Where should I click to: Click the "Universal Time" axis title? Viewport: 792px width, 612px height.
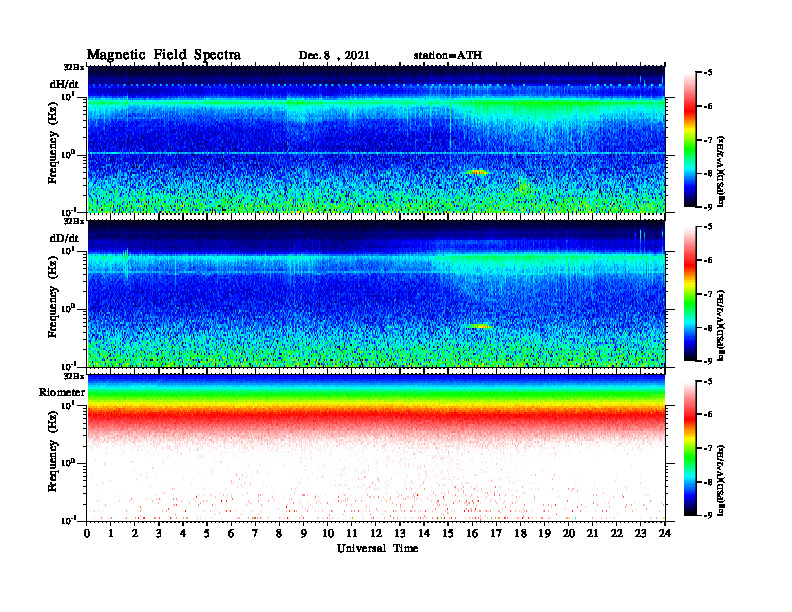pyautogui.click(x=377, y=548)
